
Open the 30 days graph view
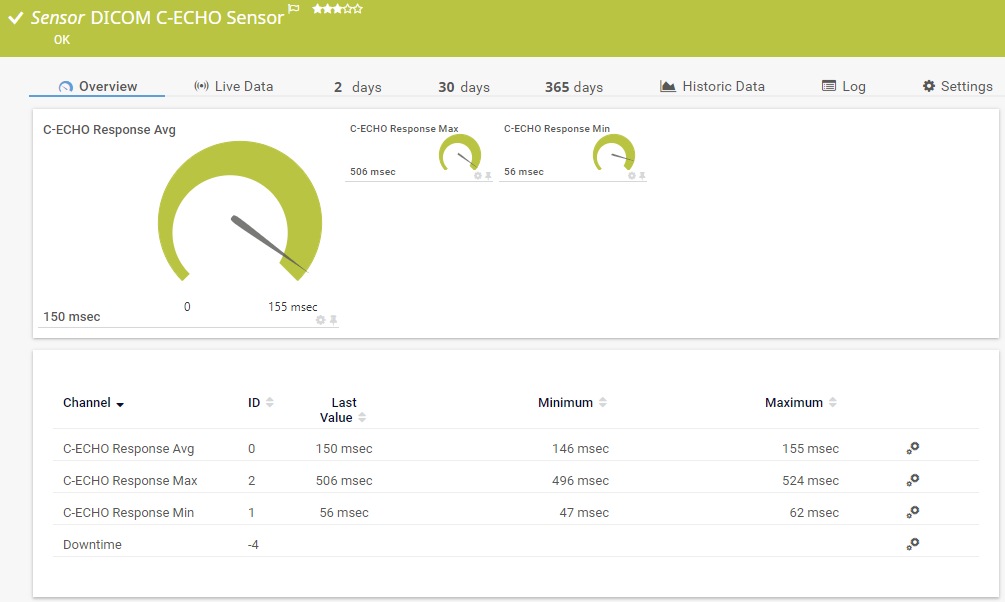click(464, 87)
